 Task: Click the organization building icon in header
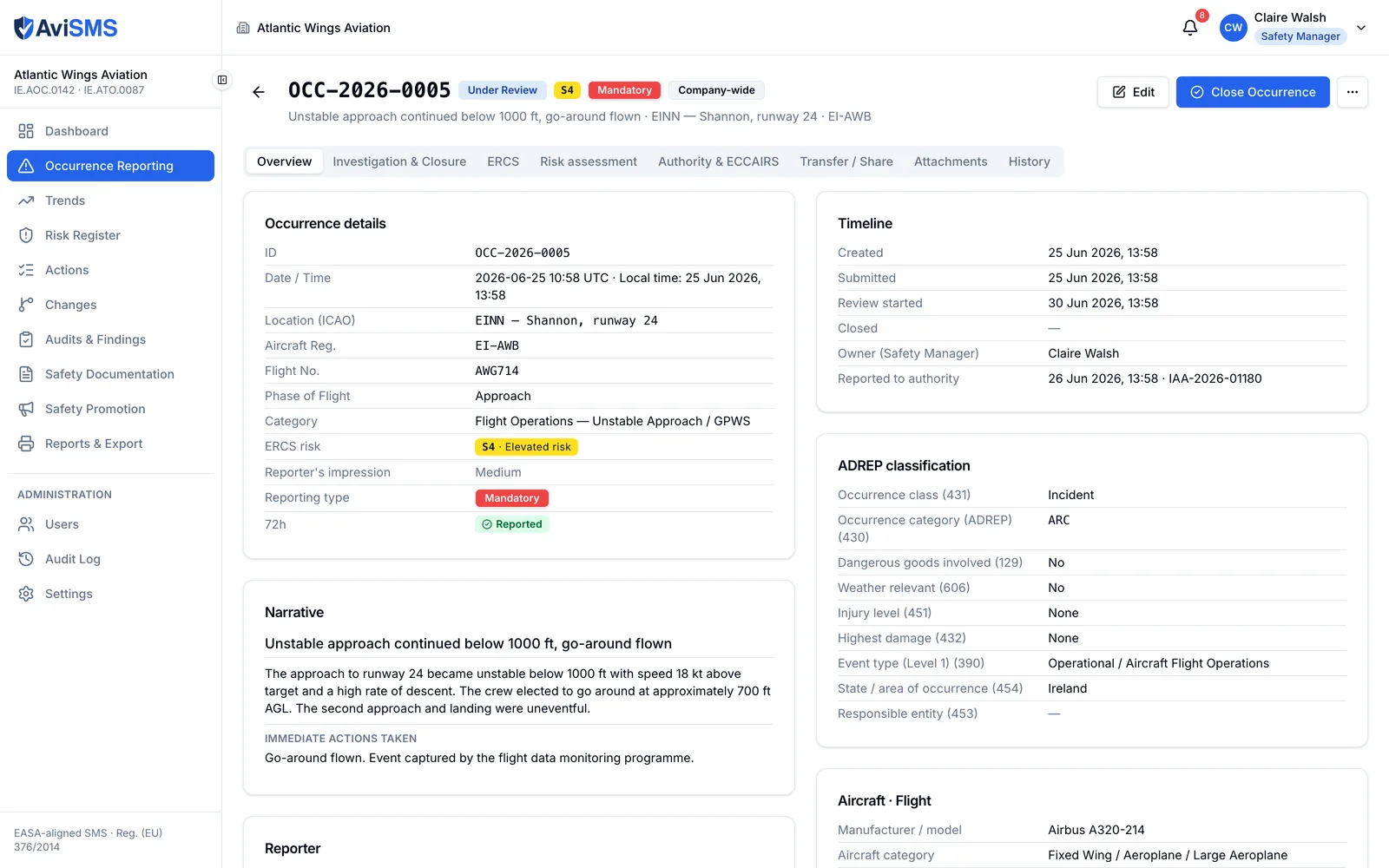tap(243, 28)
